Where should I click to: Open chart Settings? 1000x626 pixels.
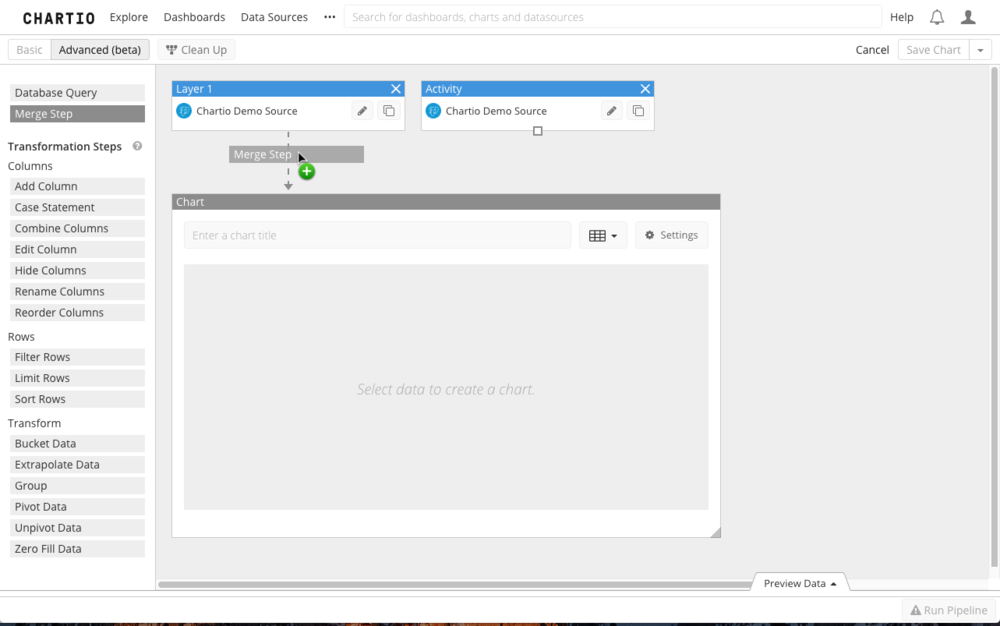(x=672, y=235)
